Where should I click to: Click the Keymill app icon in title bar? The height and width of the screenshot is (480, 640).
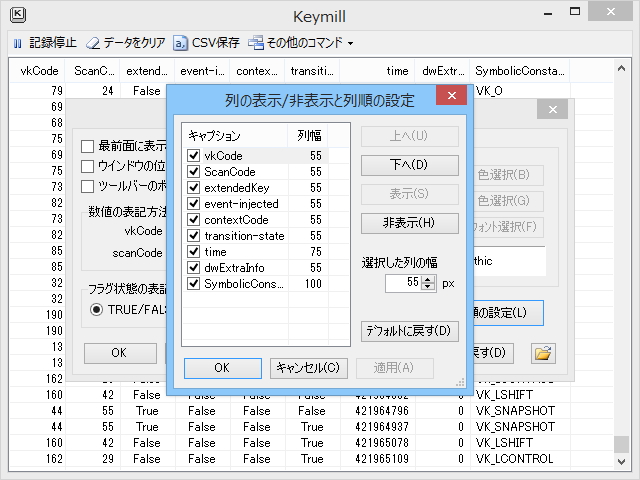18,15
